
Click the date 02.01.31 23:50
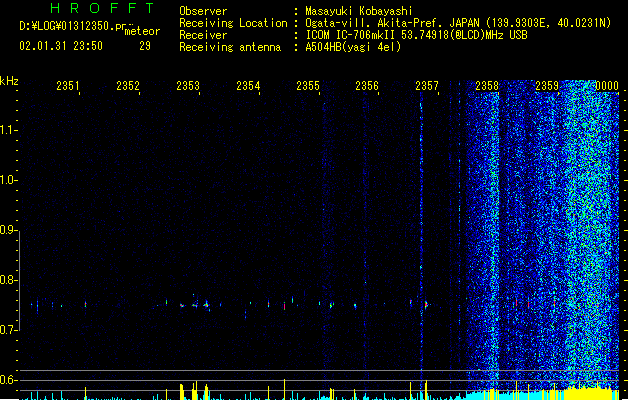[61, 46]
